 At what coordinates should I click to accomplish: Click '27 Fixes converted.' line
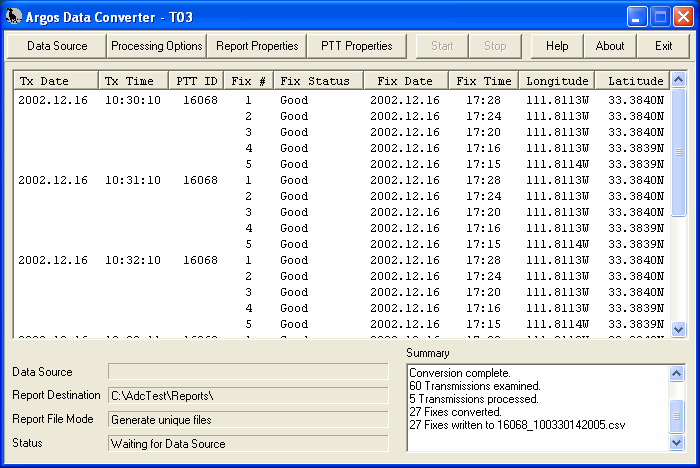[x=455, y=412]
